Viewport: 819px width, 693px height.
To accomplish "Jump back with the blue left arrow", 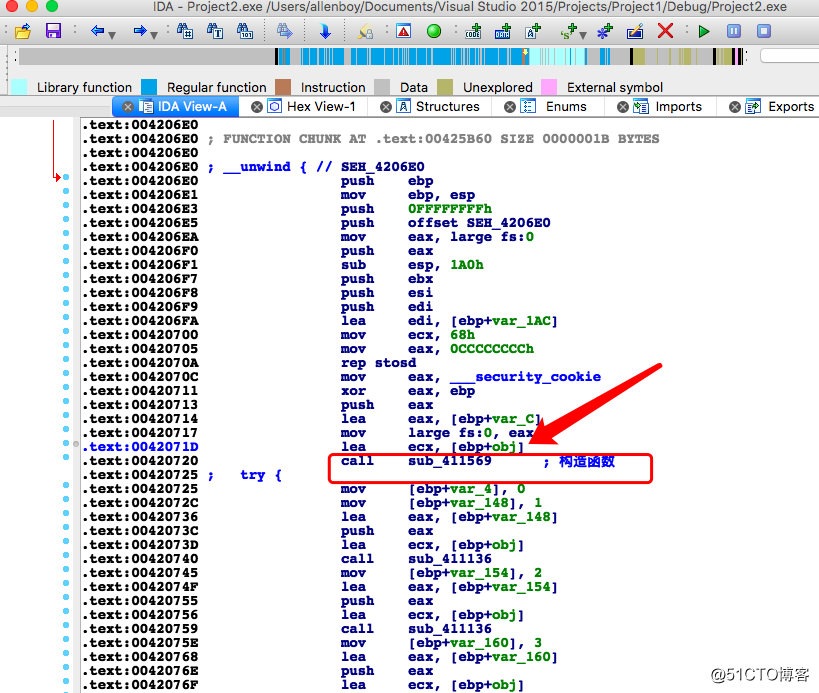I will [97, 31].
